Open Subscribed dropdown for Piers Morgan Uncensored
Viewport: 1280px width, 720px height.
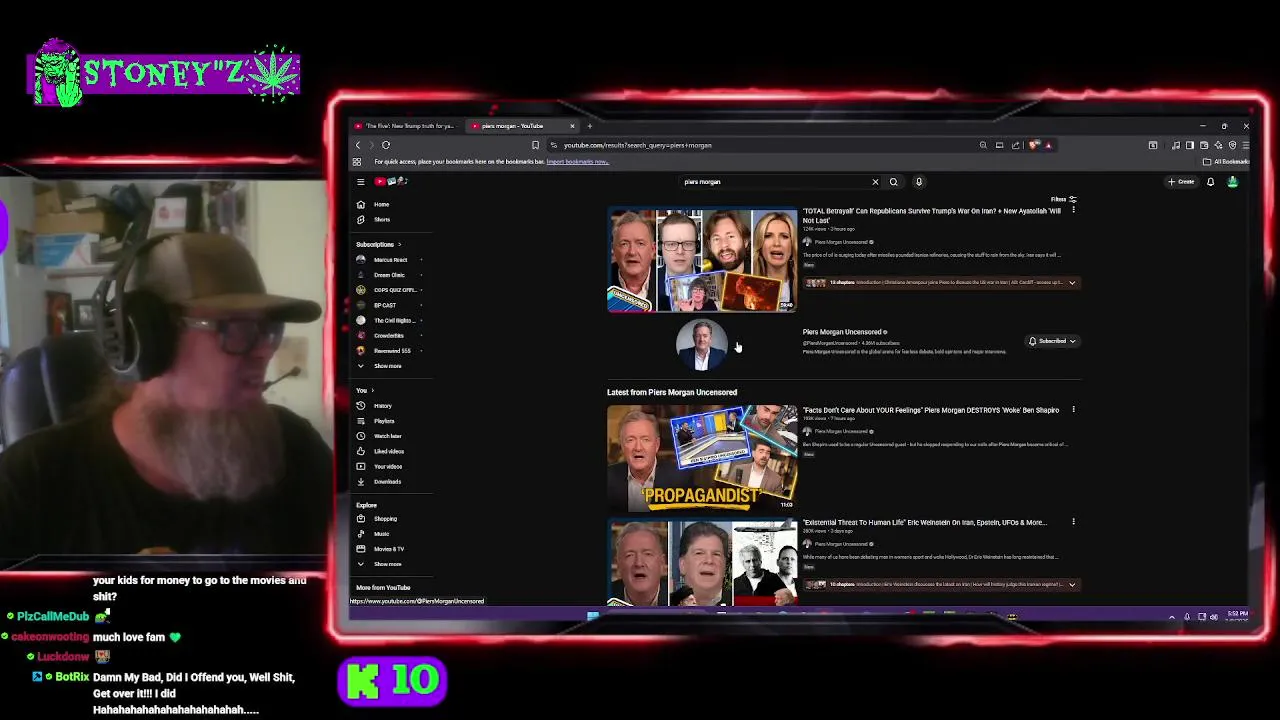(x=1052, y=341)
